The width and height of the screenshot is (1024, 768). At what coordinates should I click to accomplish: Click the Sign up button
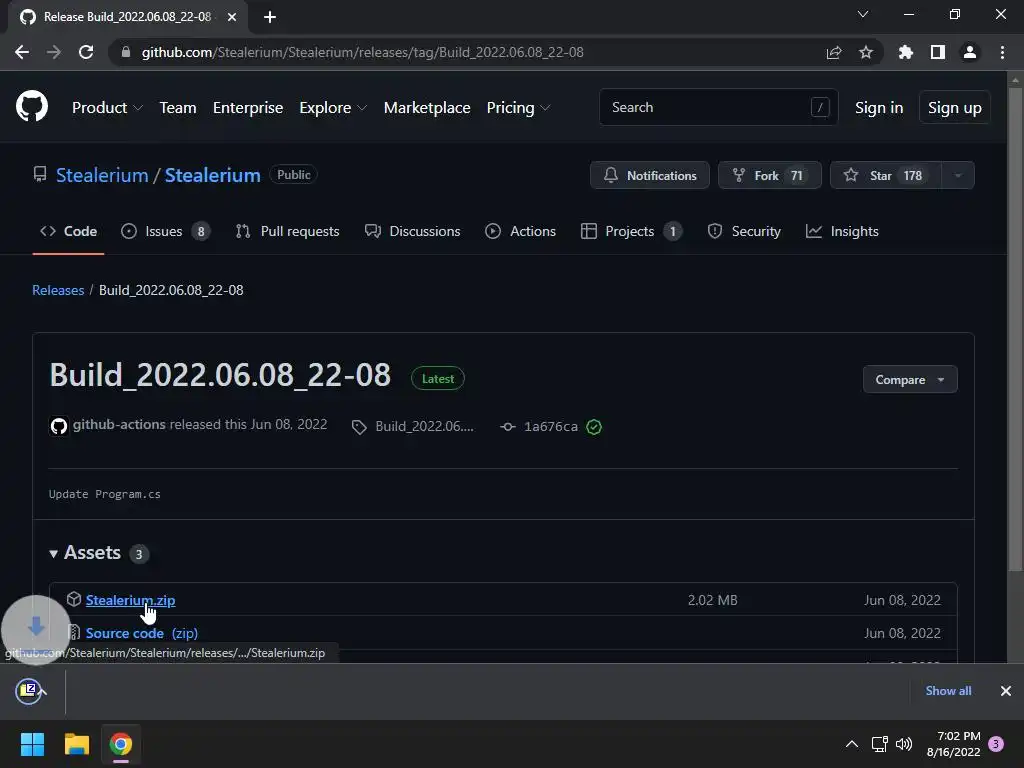tap(955, 108)
